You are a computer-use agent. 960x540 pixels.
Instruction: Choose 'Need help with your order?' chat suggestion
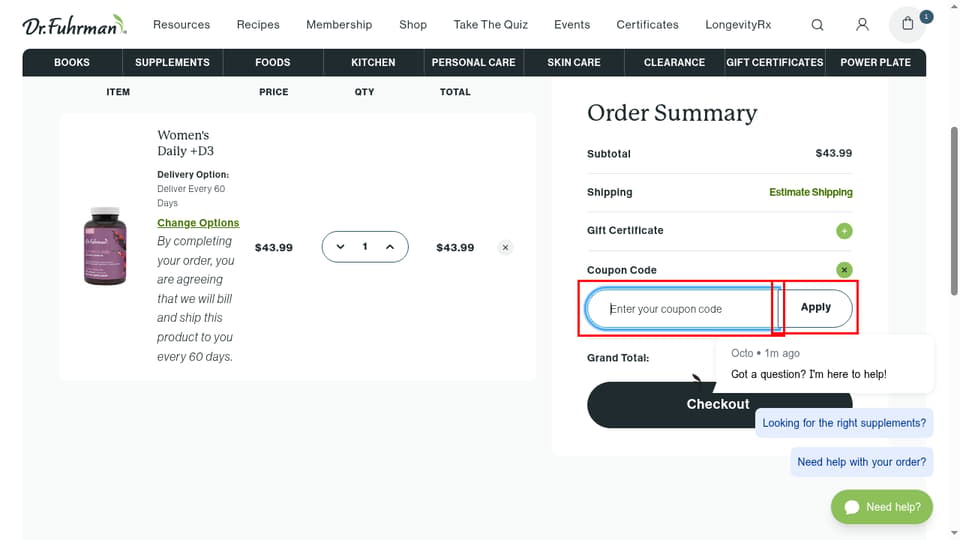861,462
